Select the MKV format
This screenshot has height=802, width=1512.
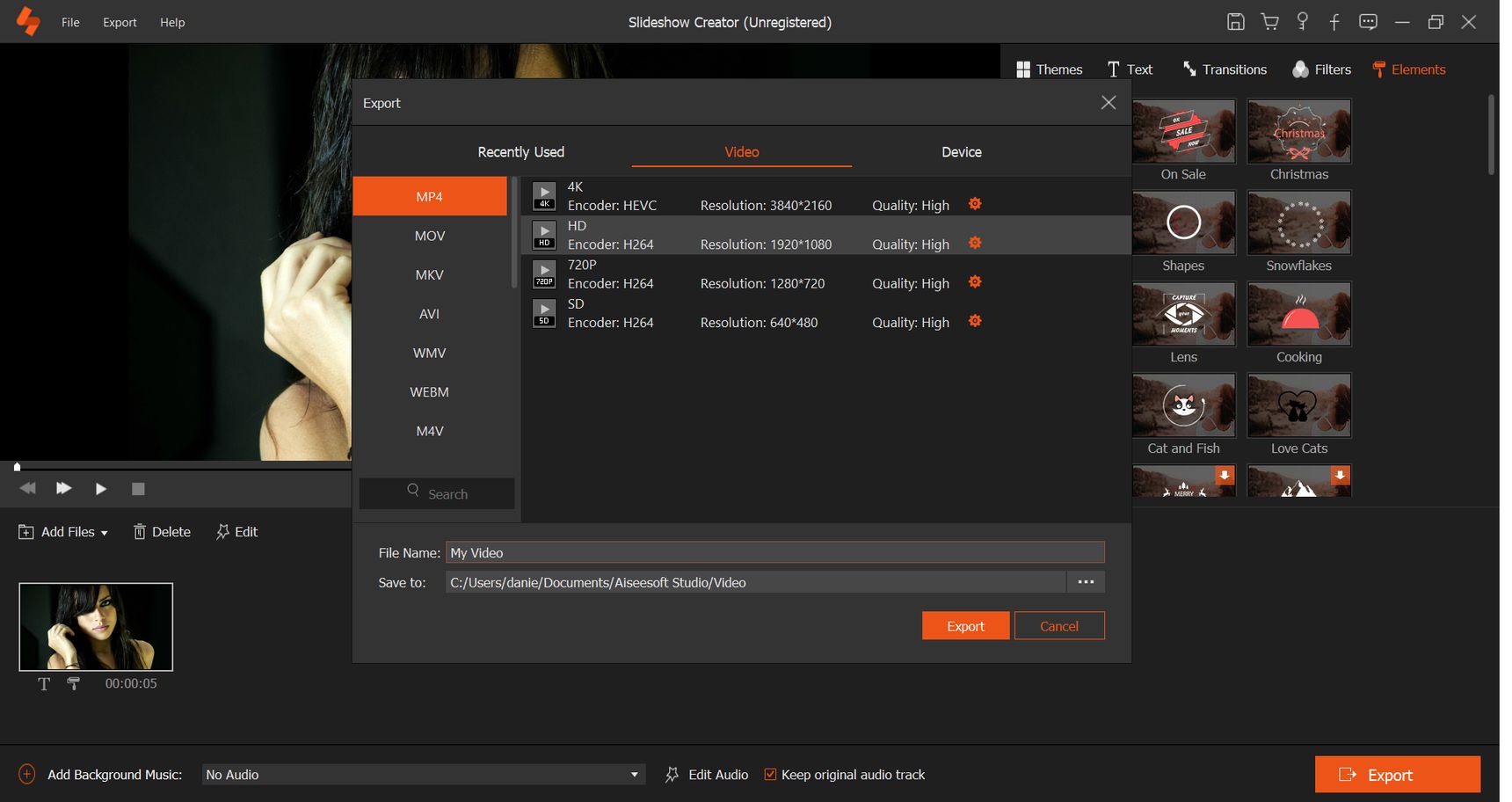(x=430, y=274)
